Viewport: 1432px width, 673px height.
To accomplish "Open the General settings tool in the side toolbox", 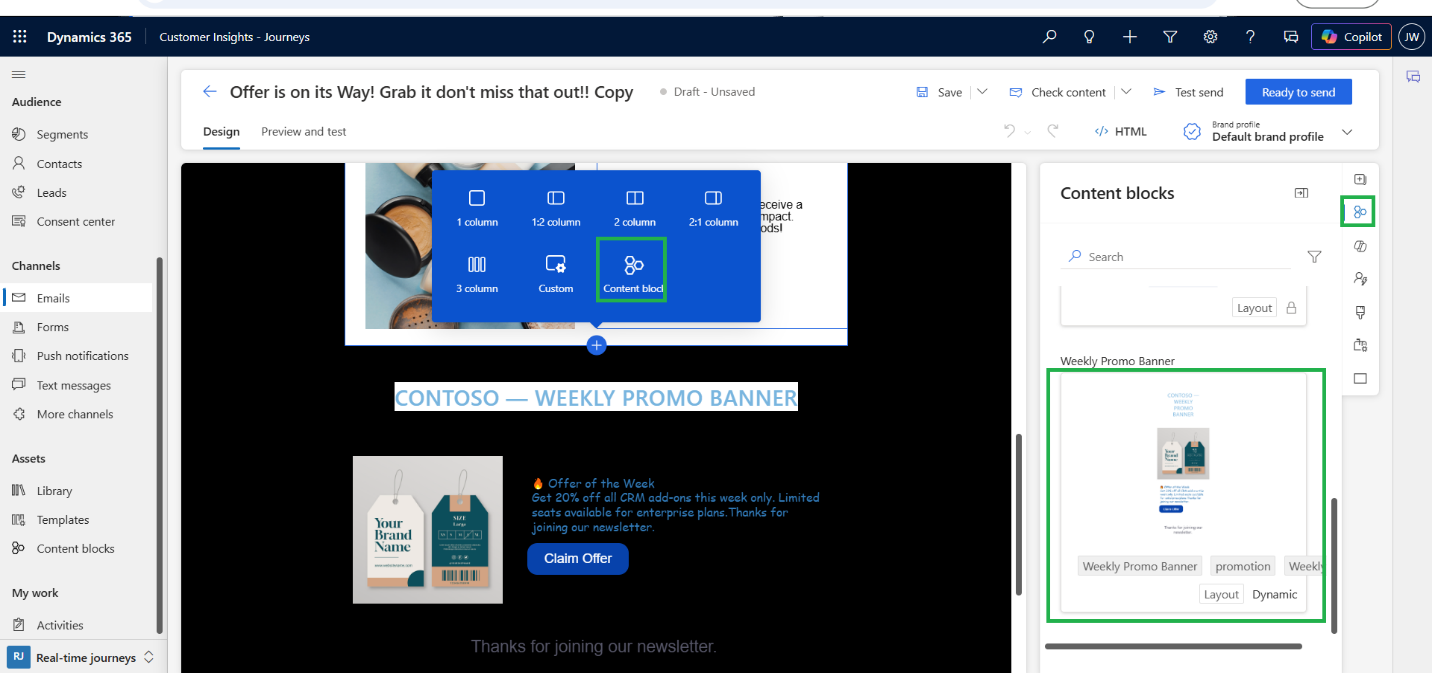I will 1360,345.
